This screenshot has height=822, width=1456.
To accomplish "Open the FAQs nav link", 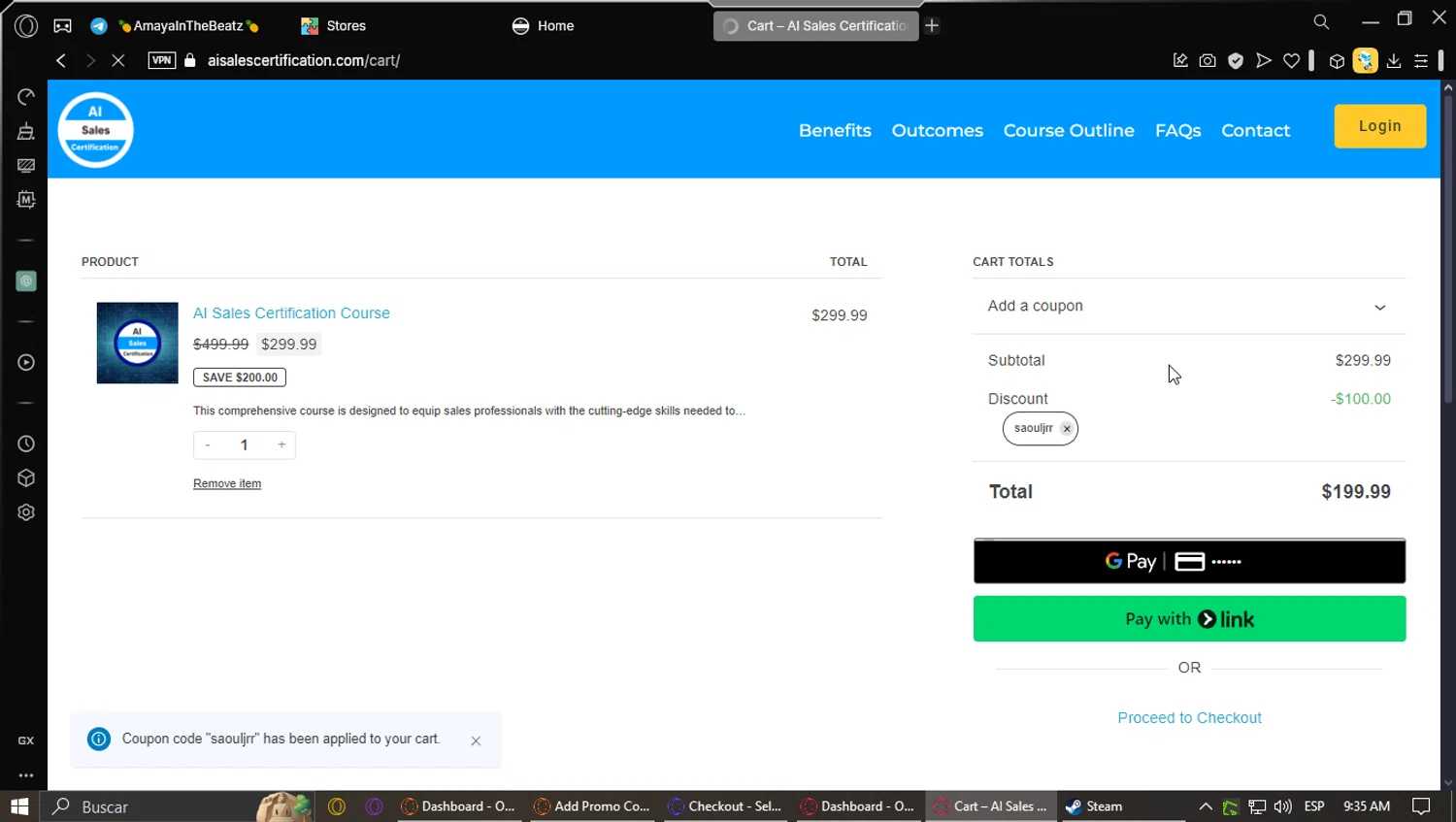I will pyautogui.click(x=1177, y=130).
